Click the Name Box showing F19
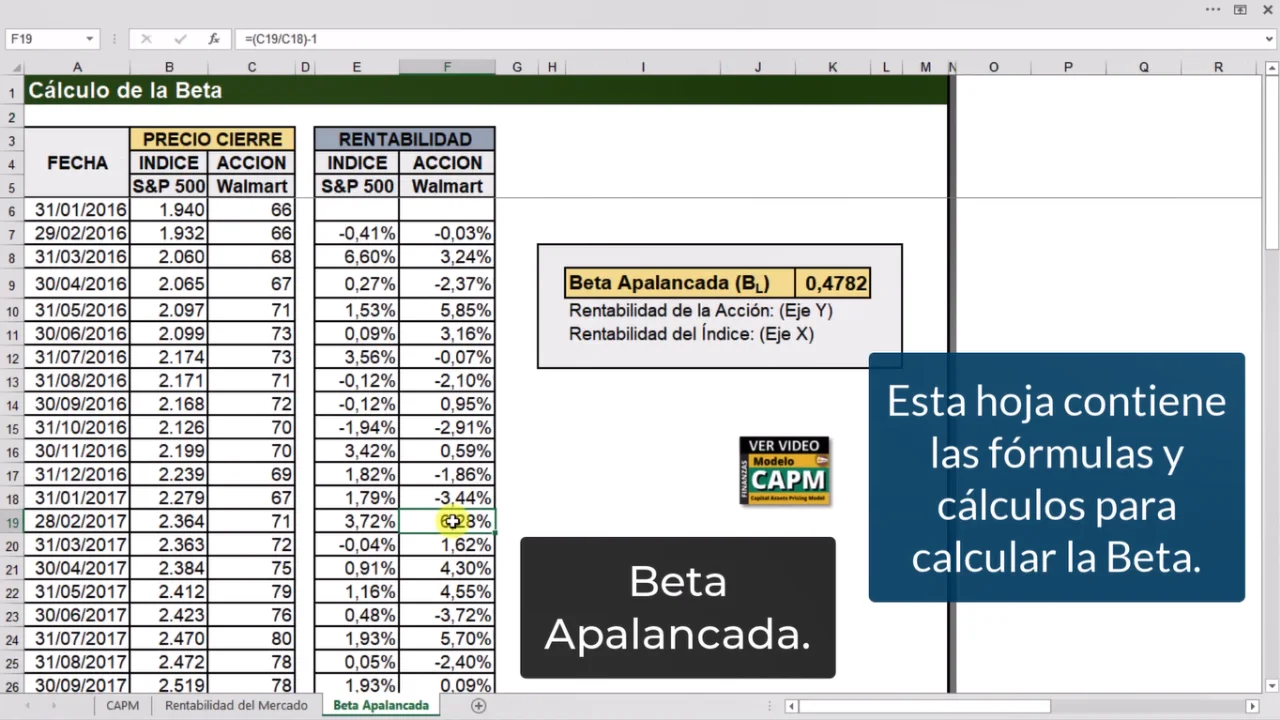This screenshot has height=720, width=1280. [x=45, y=39]
